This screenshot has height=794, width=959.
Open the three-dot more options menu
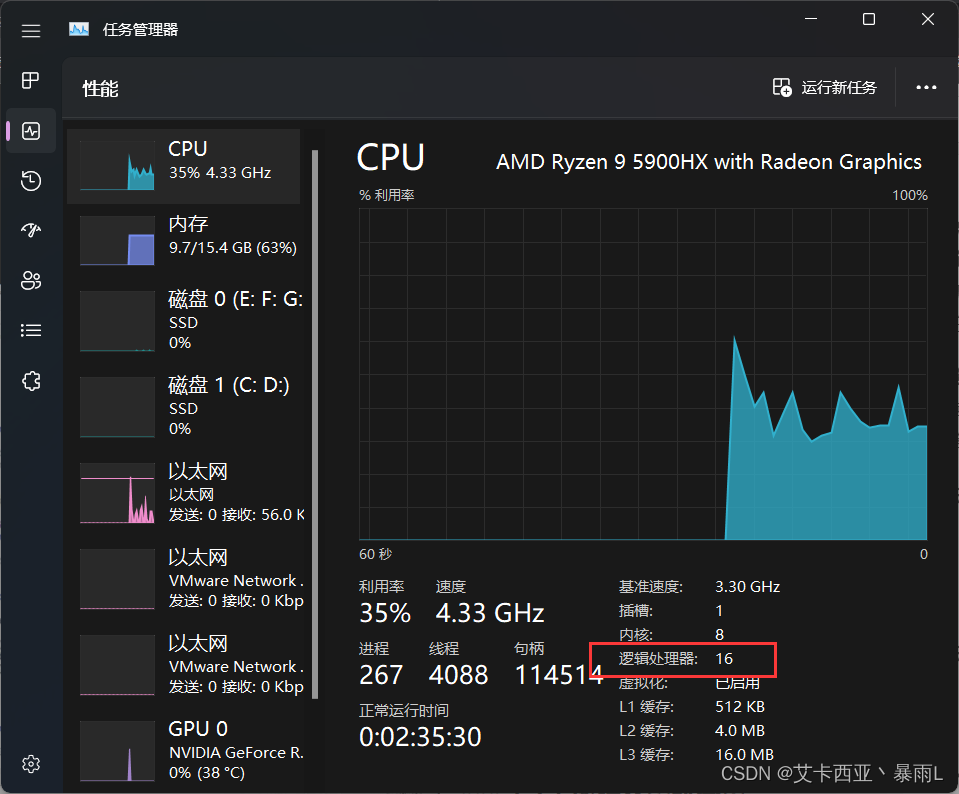pyautogui.click(x=926, y=87)
